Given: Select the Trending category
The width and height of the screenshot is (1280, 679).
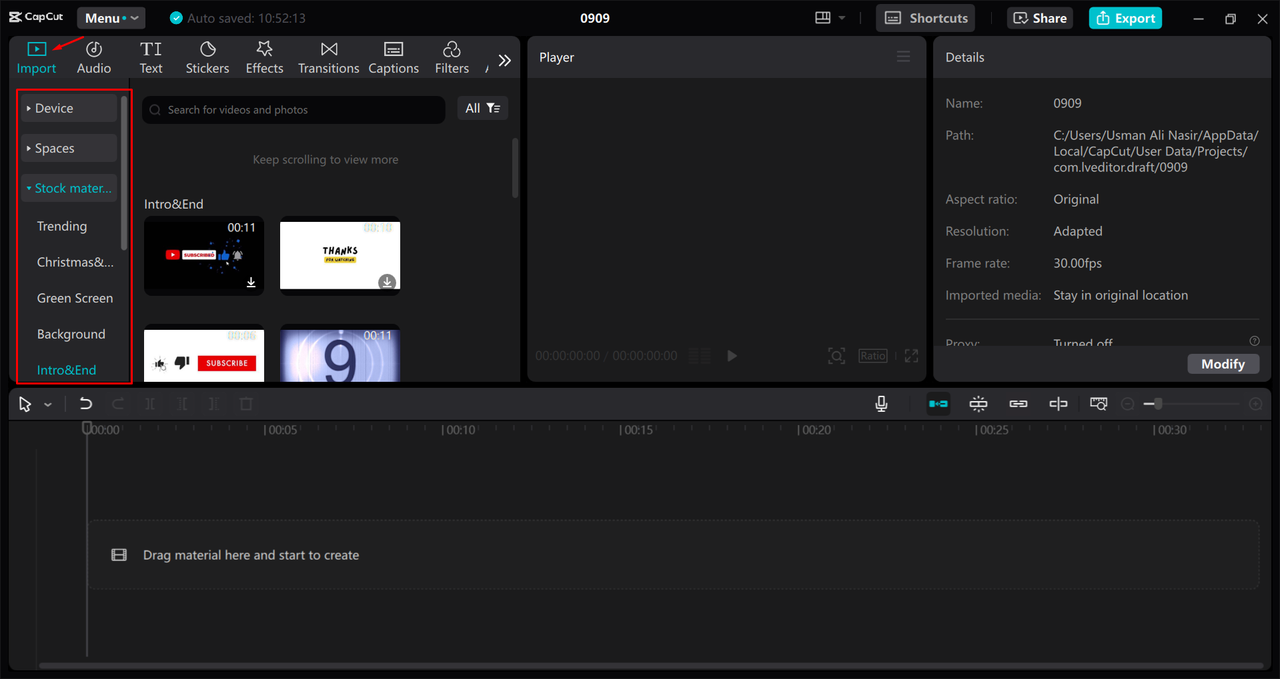Looking at the screenshot, I should [x=62, y=226].
